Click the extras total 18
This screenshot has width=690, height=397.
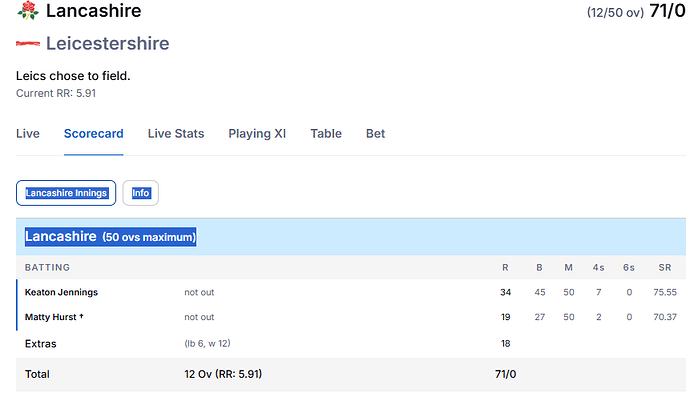505,343
